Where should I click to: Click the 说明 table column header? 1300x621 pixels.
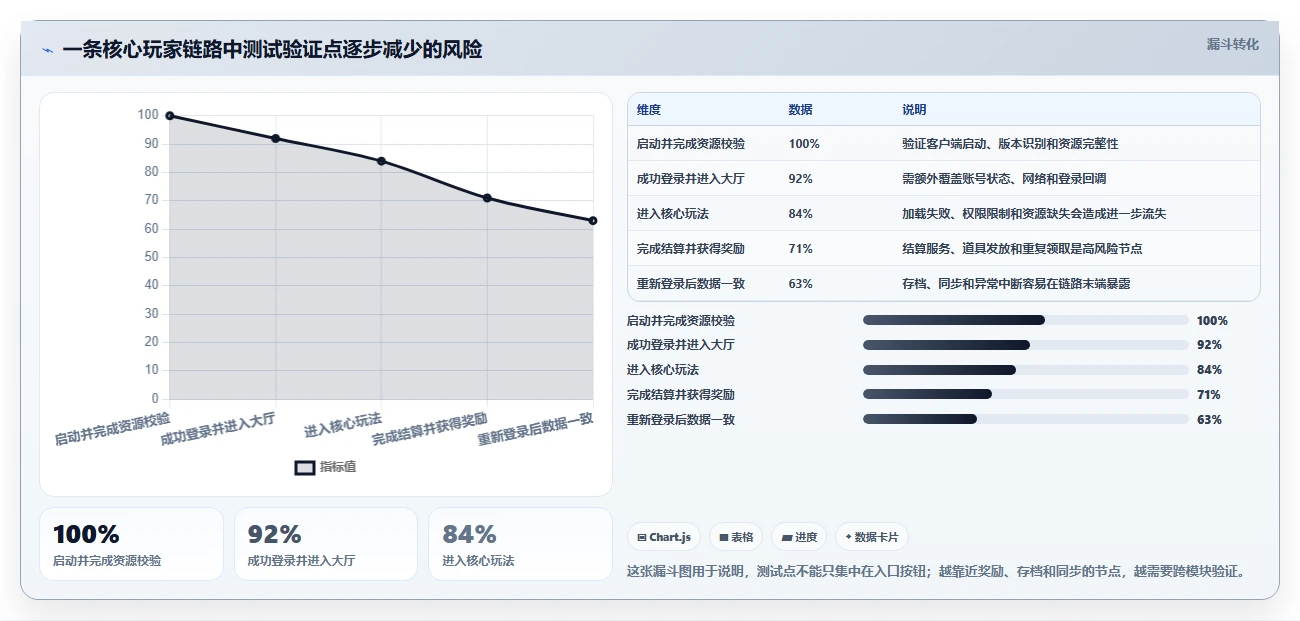(x=914, y=110)
